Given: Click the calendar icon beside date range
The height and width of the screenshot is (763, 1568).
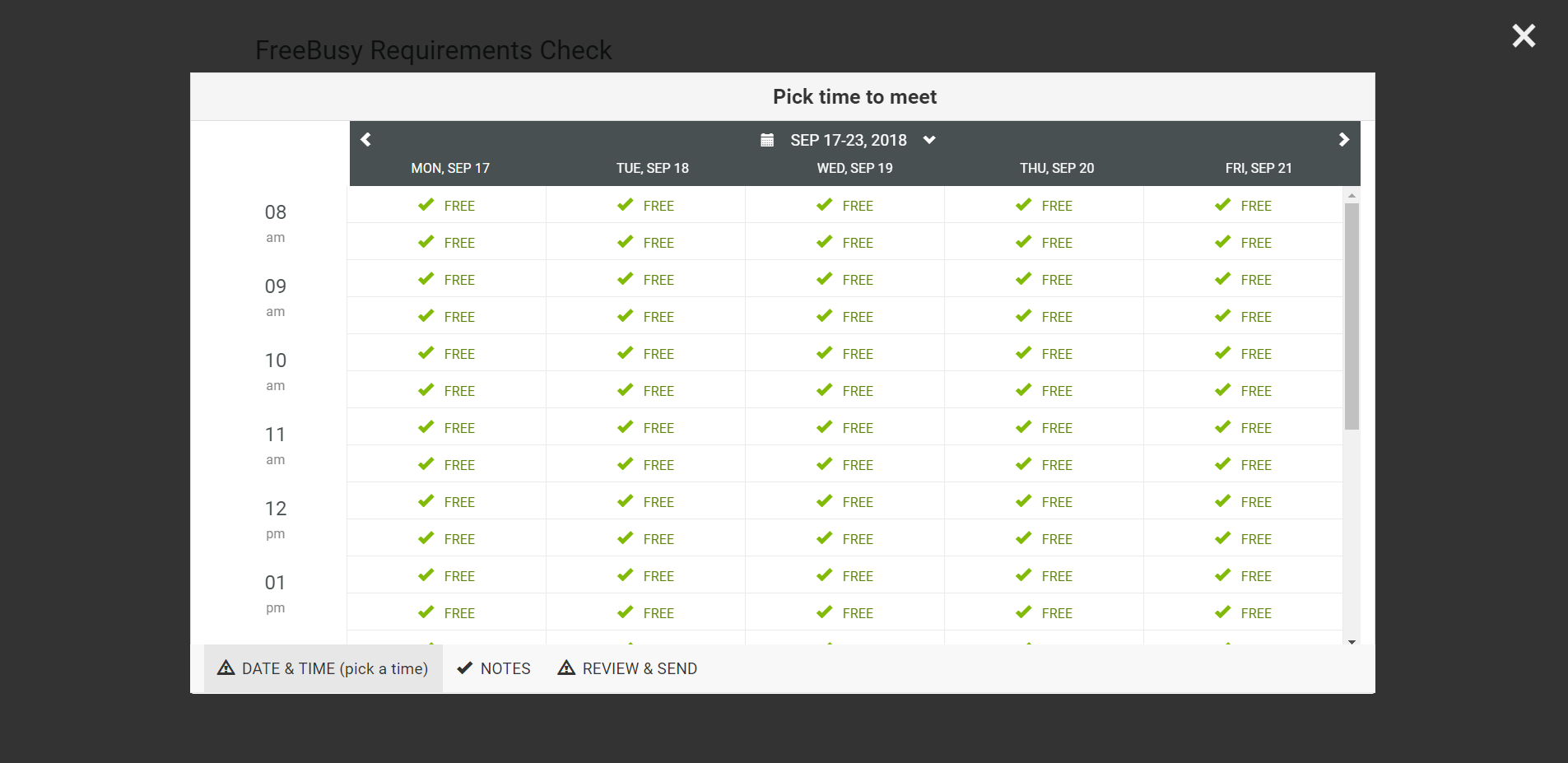Looking at the screenshot, I should click(767, 140).
